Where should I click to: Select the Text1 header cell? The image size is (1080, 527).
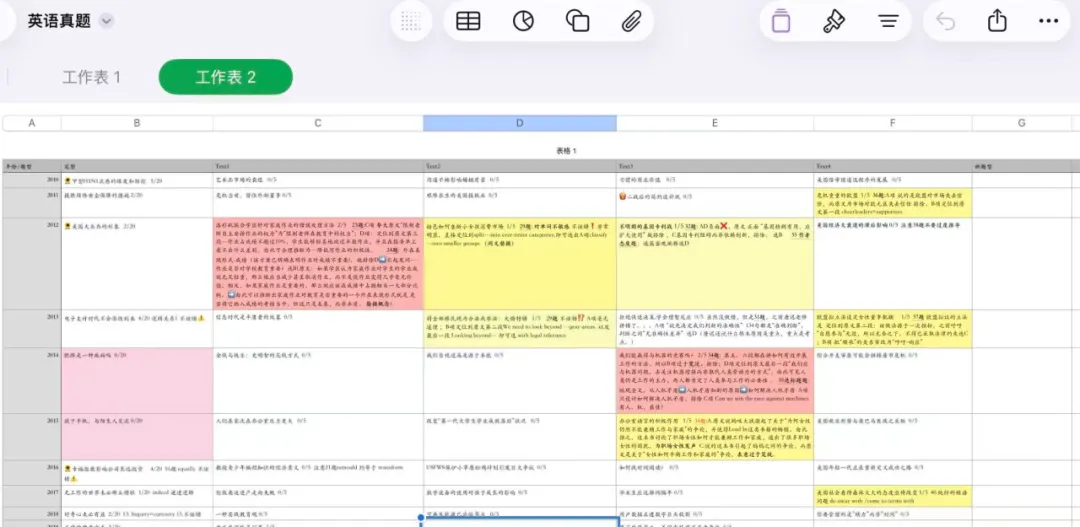[x=318, y=166]
